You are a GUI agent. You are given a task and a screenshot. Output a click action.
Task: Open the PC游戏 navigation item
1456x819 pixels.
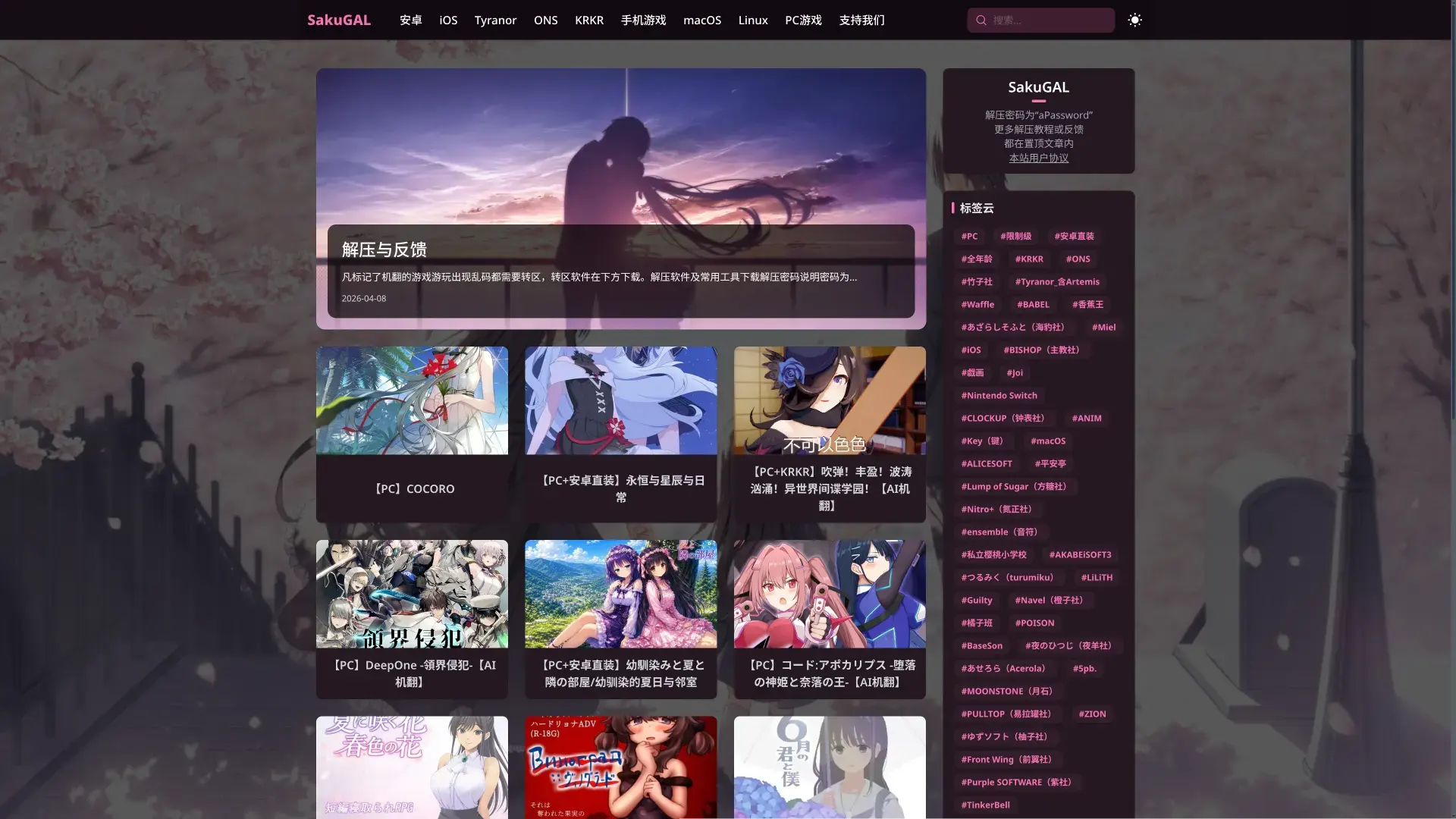tap(803, 20)
